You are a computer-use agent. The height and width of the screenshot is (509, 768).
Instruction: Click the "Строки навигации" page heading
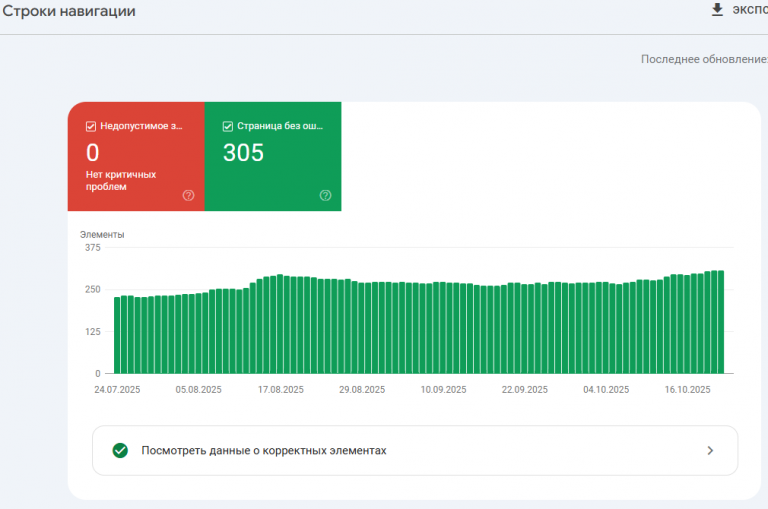coord(69,11)
